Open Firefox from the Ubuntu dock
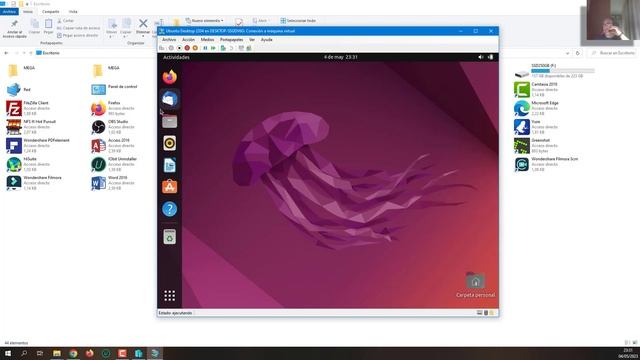The width and height of the screenshot is (640, 360). (x=170, y=77)
